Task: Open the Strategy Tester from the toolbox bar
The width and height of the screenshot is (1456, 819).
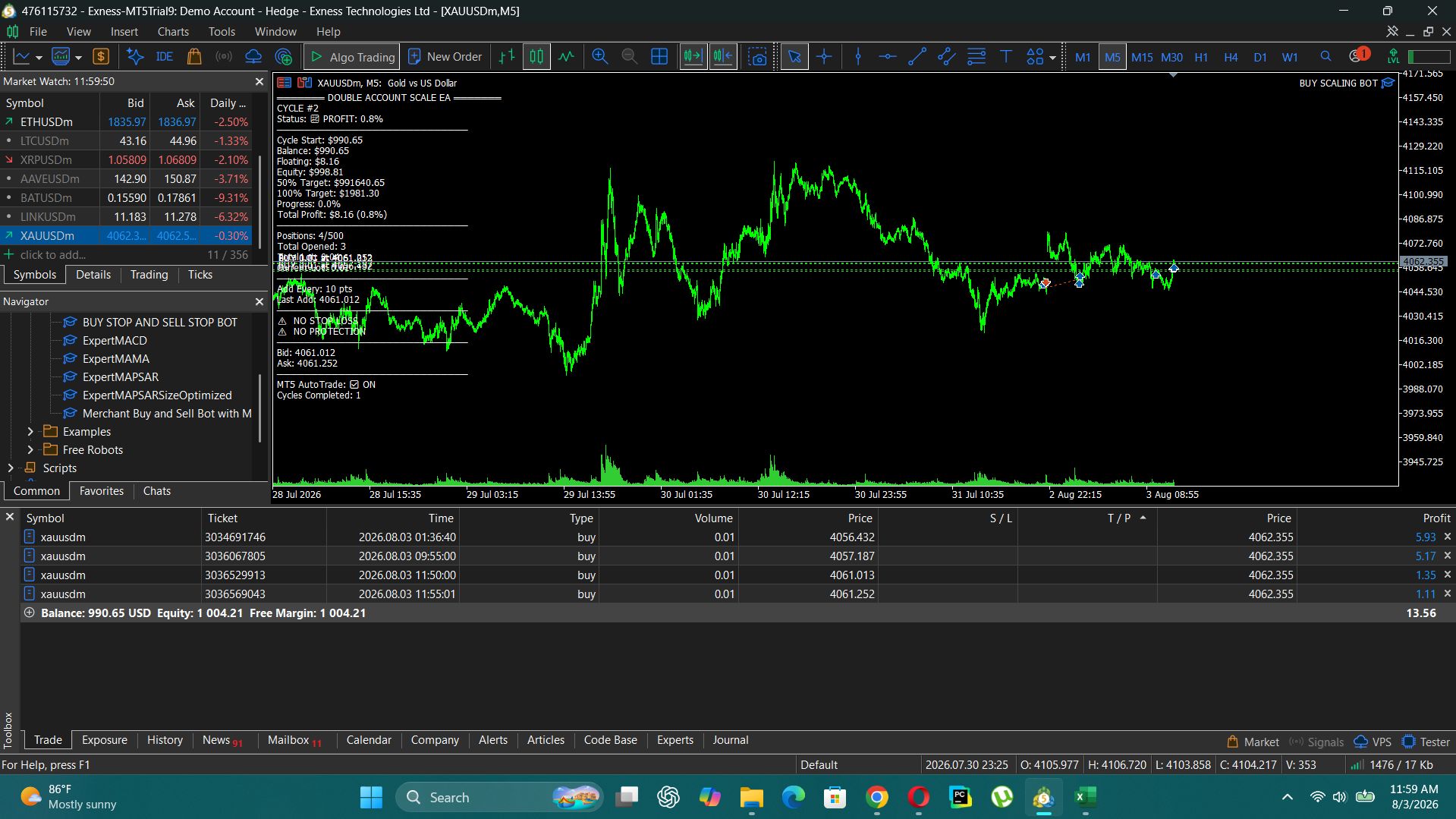Action: [x=1426, y=742]
